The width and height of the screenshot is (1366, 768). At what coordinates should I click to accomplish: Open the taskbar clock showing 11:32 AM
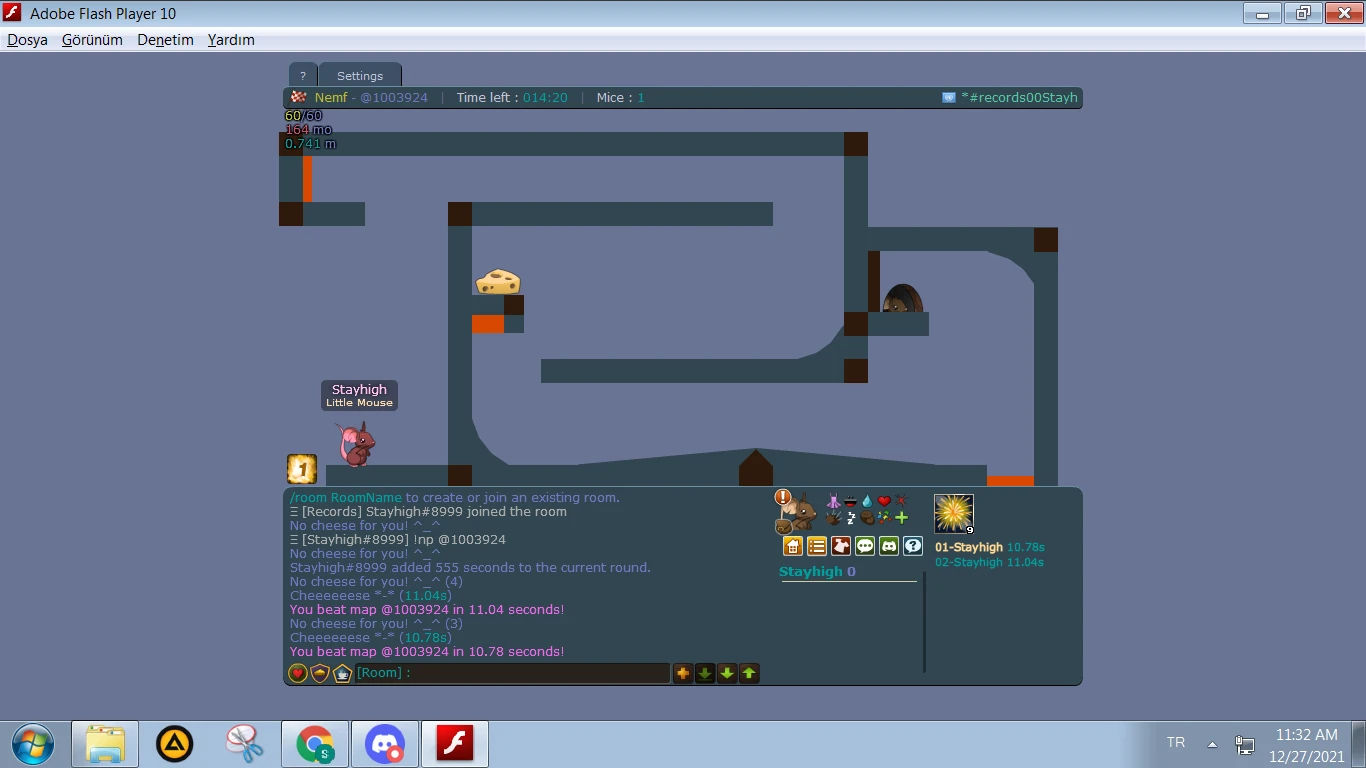coord(1307,745)
